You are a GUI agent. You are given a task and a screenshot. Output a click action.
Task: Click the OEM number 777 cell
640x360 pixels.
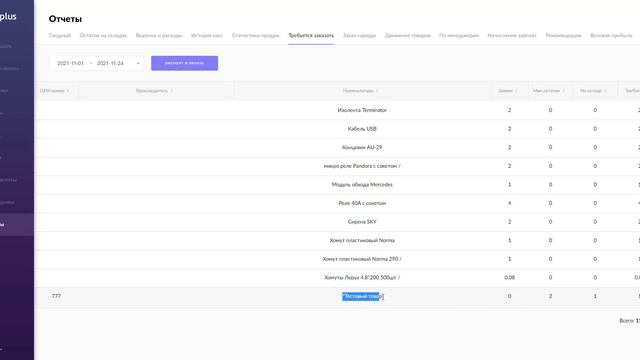[x=56, y=296]
